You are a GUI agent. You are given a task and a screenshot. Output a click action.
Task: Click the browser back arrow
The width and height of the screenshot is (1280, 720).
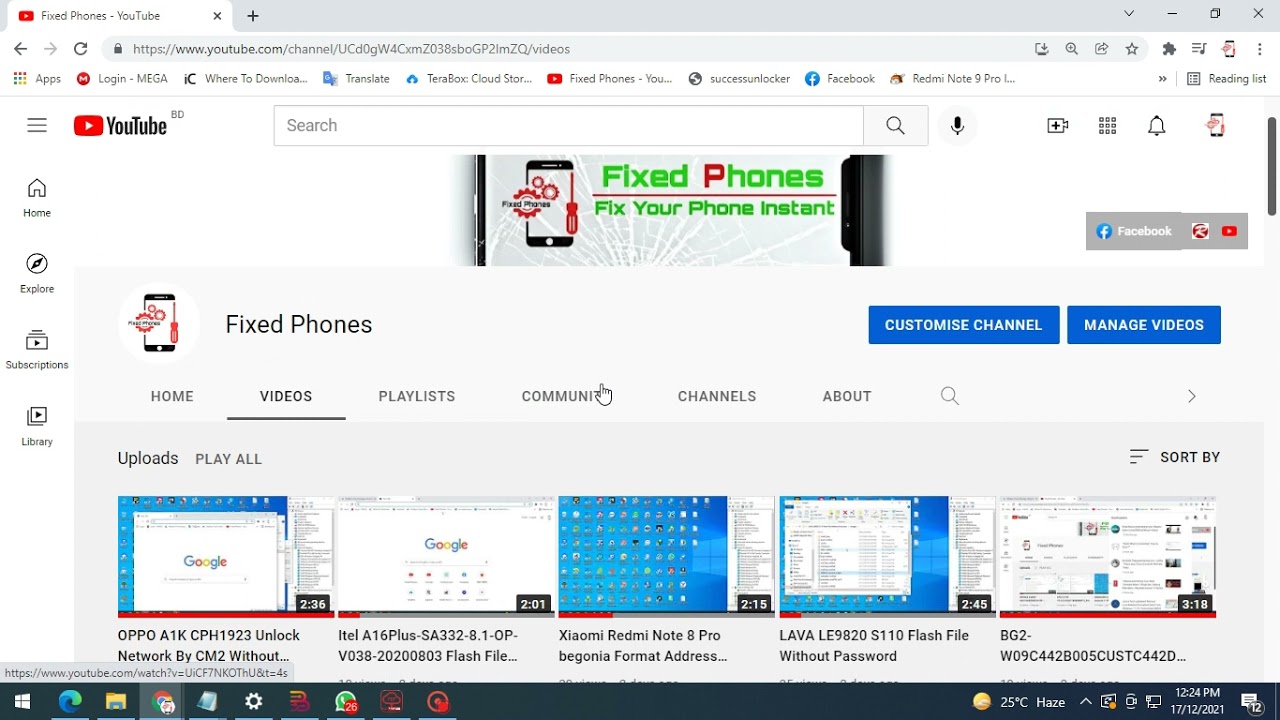(20, 48)
